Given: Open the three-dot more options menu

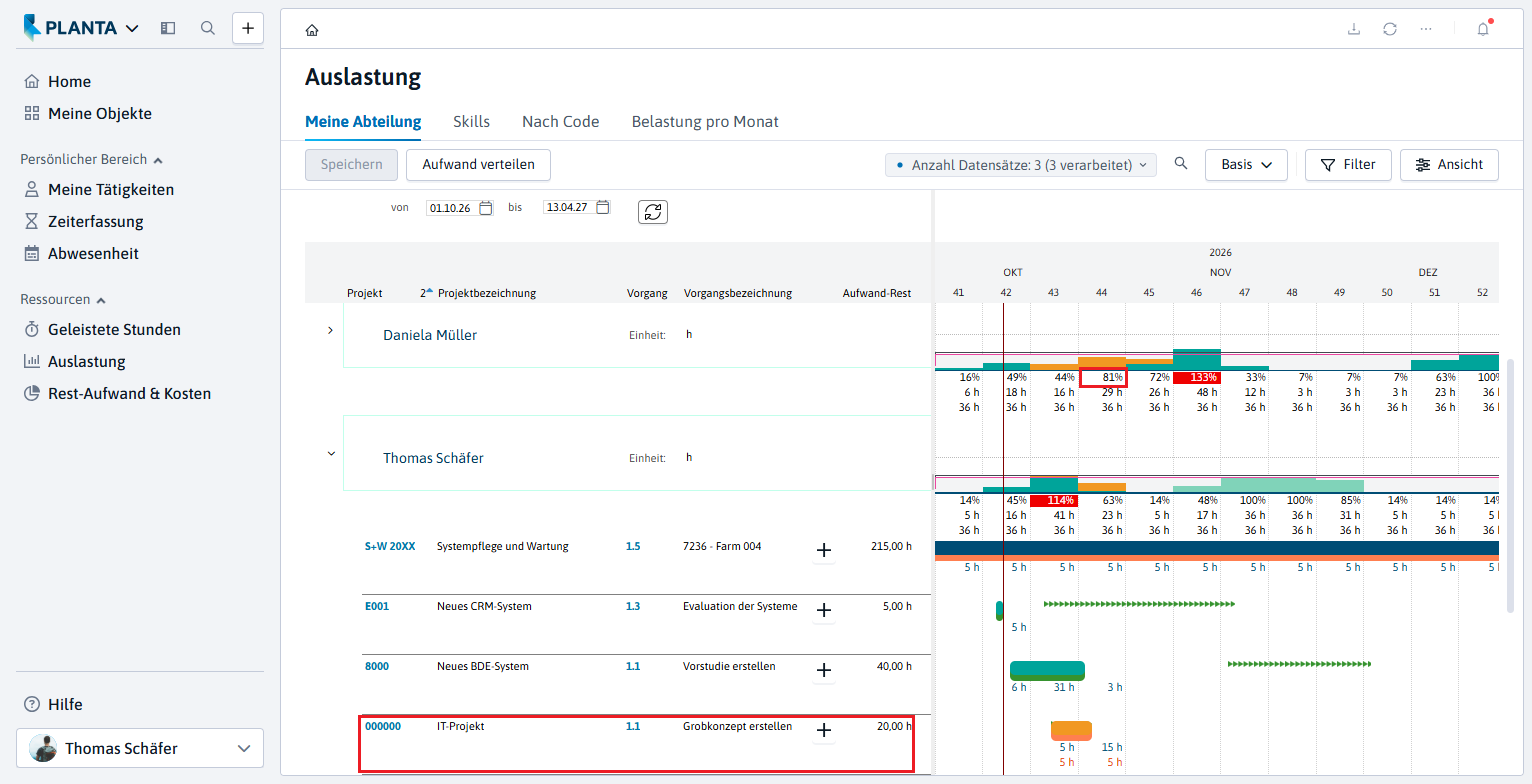Looking at the screenshot, I should (x=1426, y=29).
